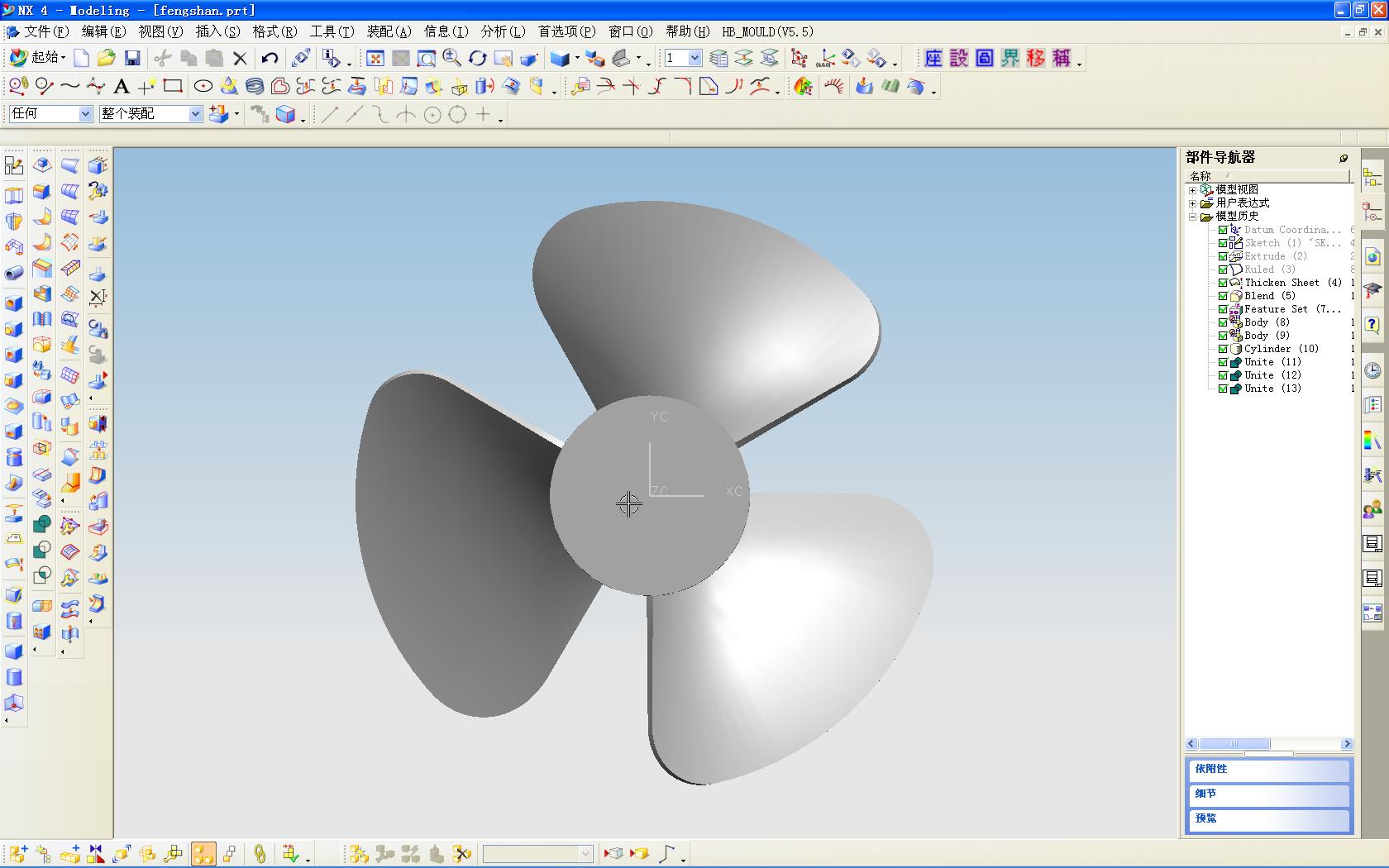Select the Rotate view tool
1389x868 pixels.
pos(478,58)
